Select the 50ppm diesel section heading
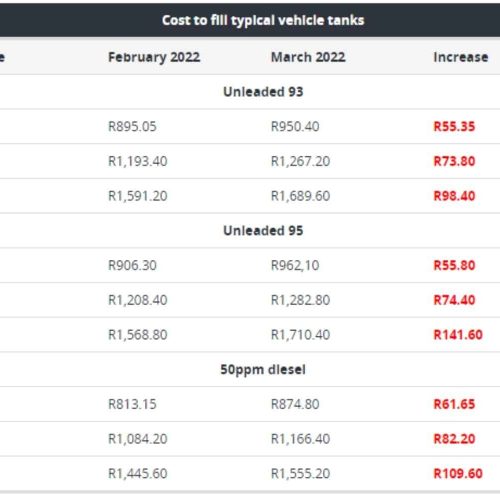Viewport: 500px width, 500px height. [x=263, y=370]
